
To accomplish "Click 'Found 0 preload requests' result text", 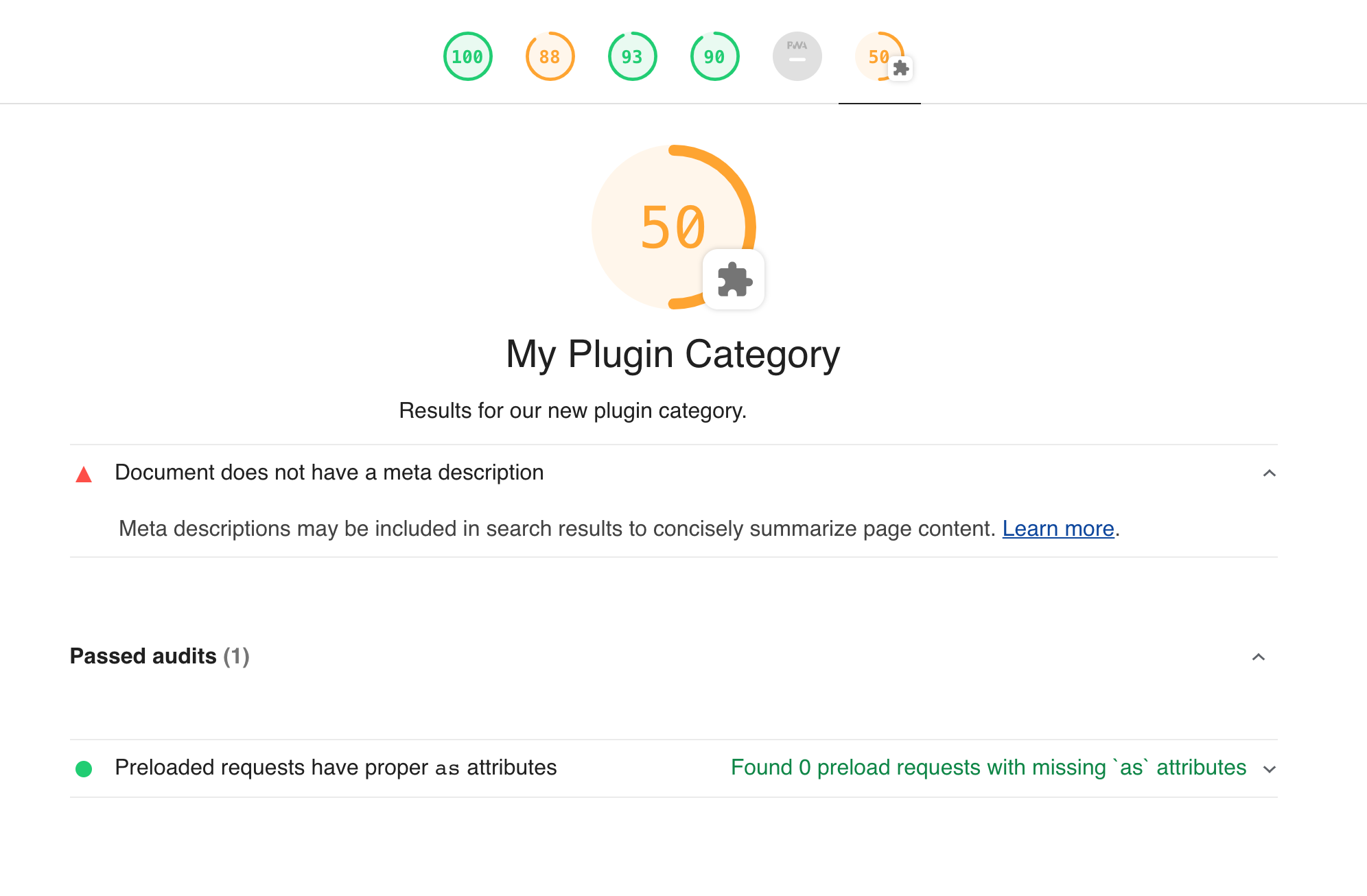I will (989, 767).
